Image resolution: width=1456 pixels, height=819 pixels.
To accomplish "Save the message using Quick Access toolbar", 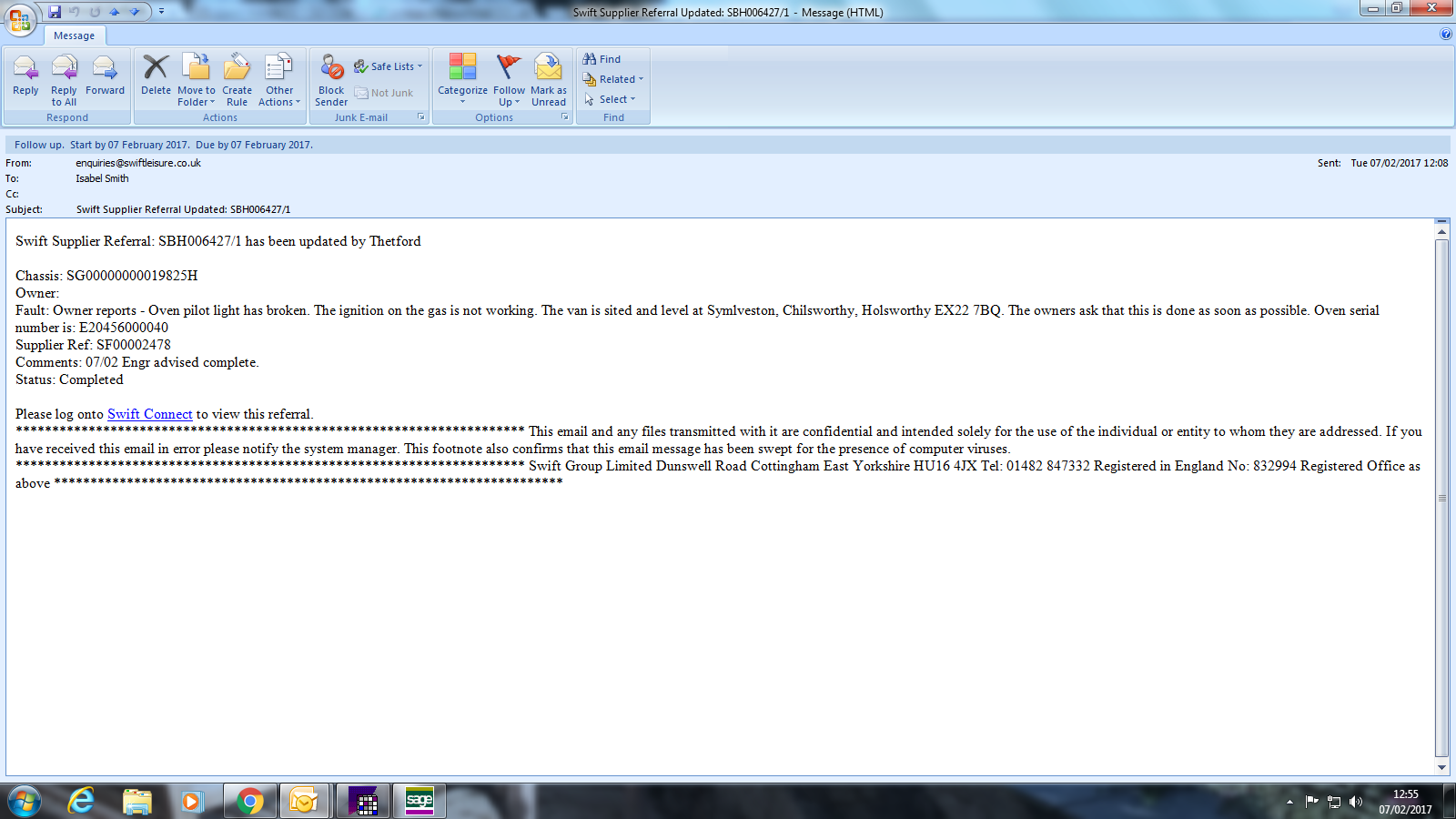I will (x=55, y=12).
